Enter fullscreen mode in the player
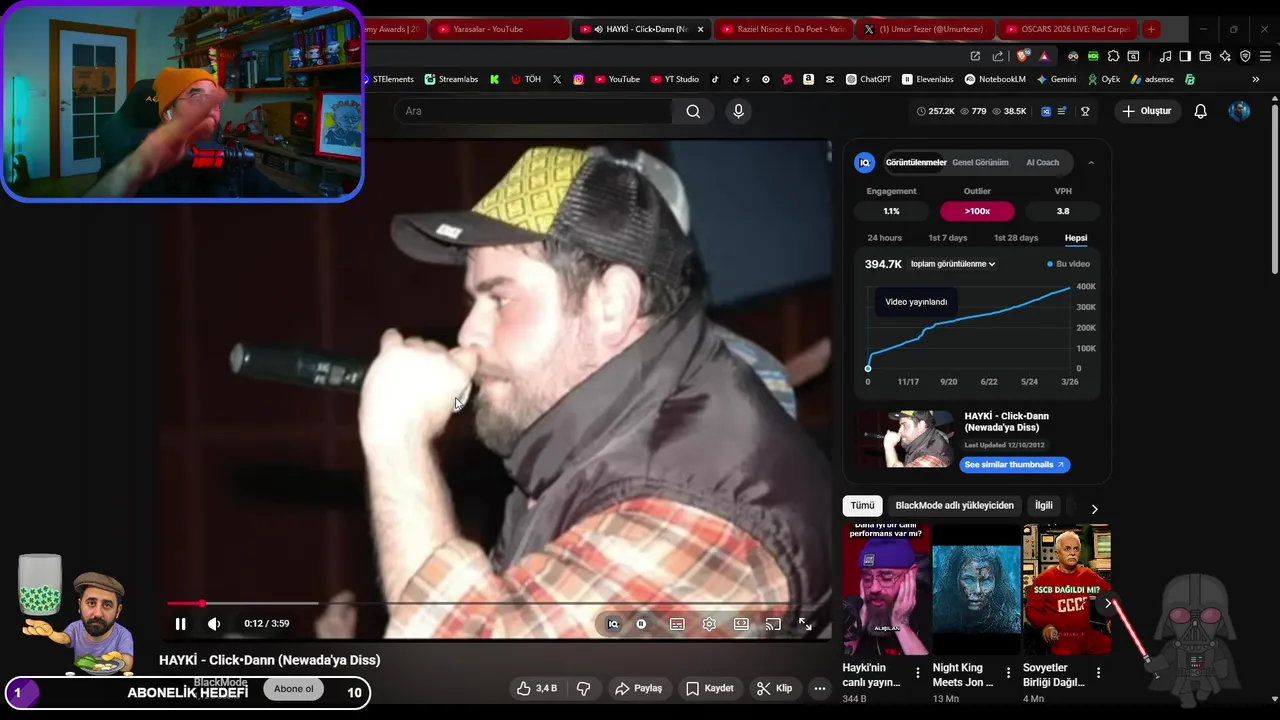Screen dimensions: 1280x720 pos(805,624)
